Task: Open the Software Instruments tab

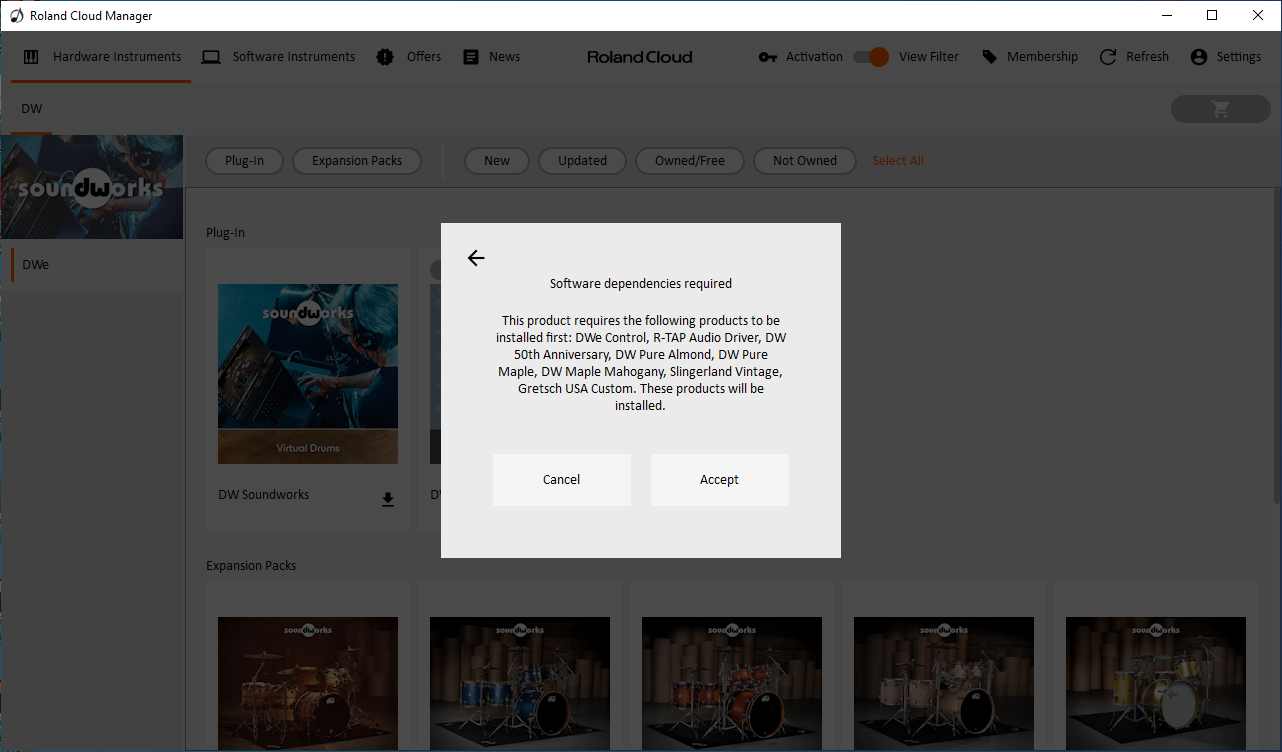Action: click(x=279, y=57)
